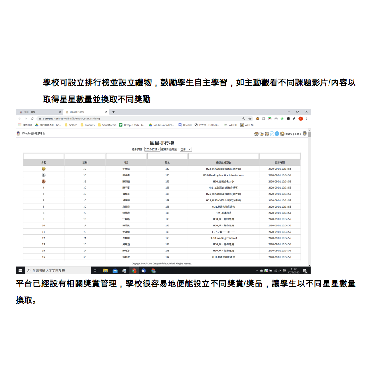380x380 pixels.
Task: Click the site logo at page top-left
Action: click(19, 133)
